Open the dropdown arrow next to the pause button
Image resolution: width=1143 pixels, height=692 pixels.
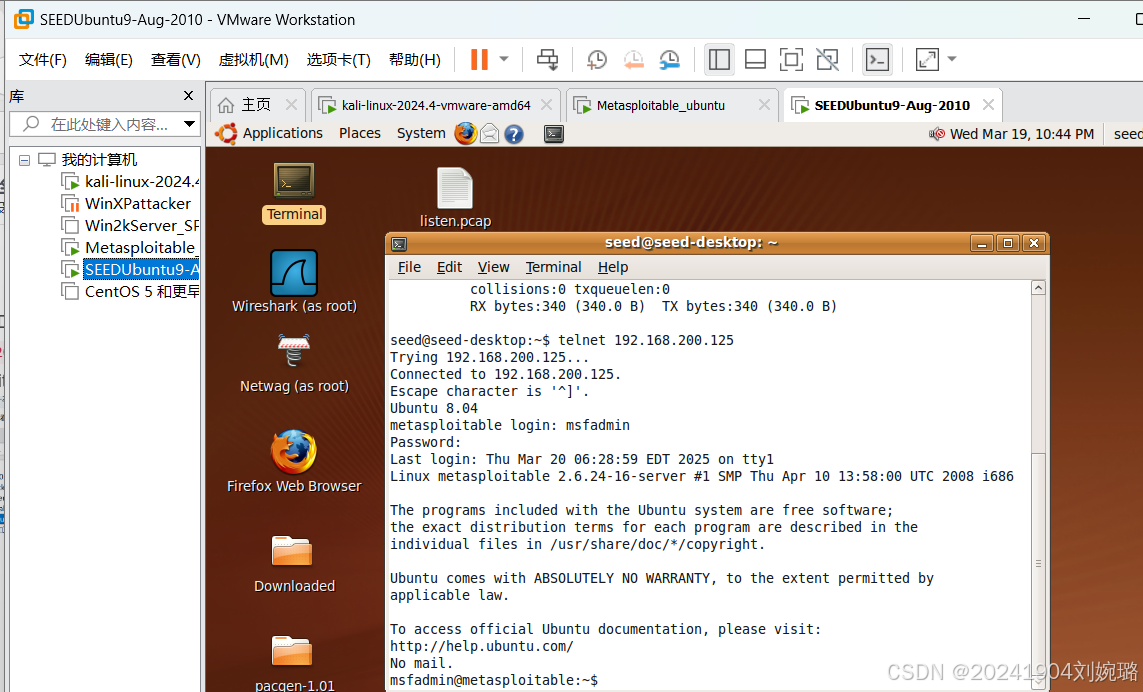pos(504,59)
